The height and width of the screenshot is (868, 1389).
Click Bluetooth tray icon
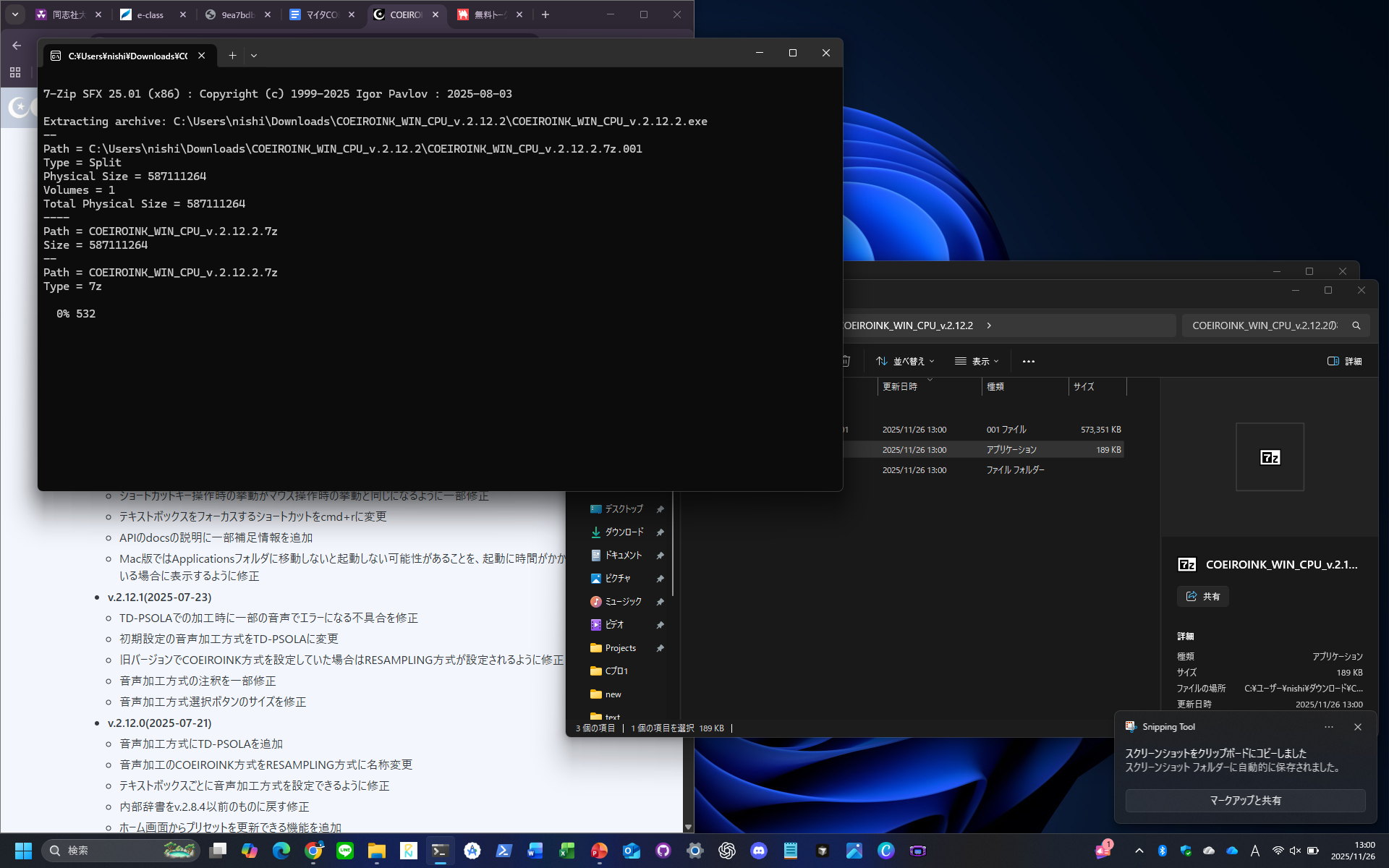point(1163,851)
